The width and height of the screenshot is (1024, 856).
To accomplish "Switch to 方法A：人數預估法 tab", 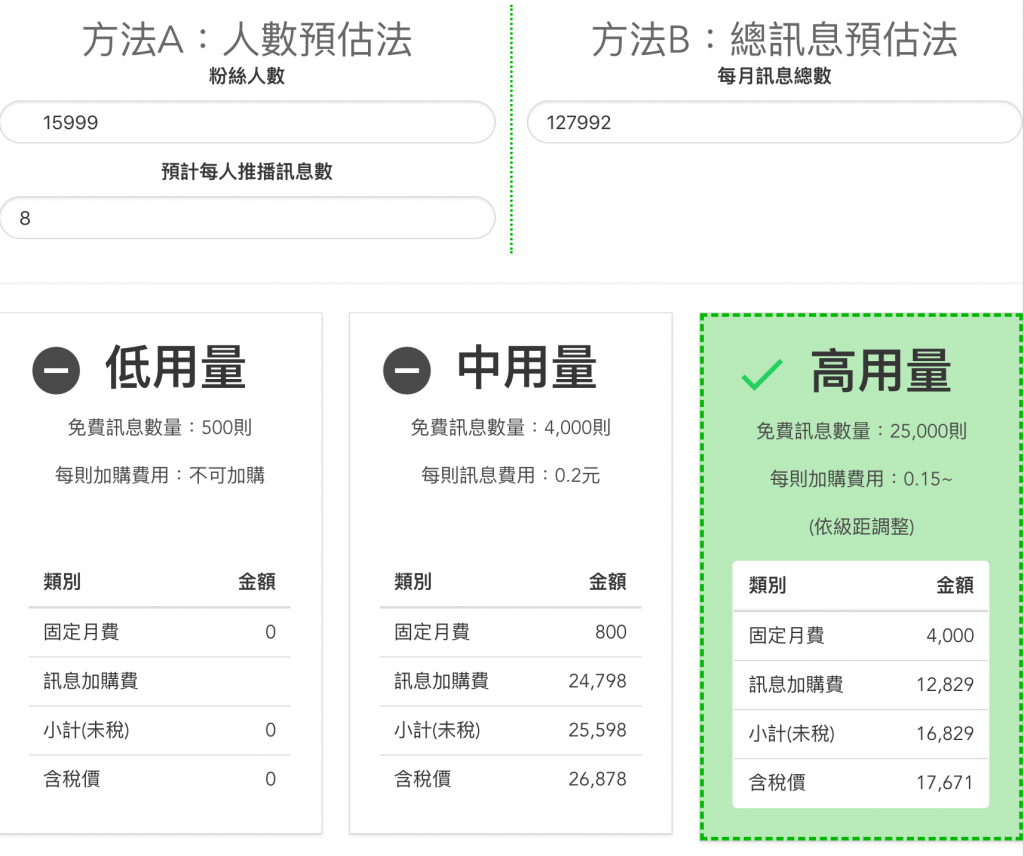I will (x=247, y=41).
